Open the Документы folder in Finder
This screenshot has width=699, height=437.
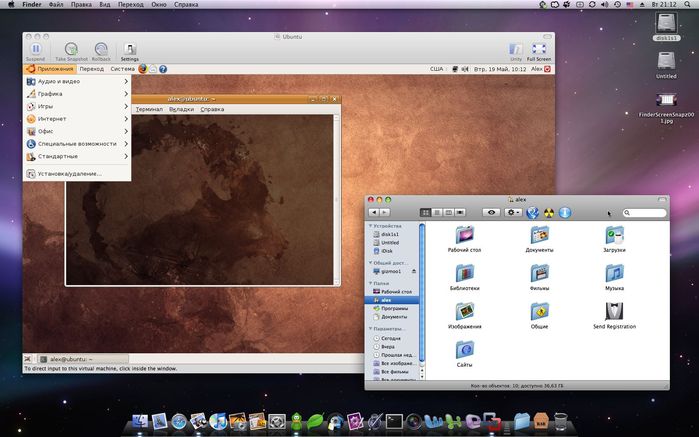[x=539, y=239]
